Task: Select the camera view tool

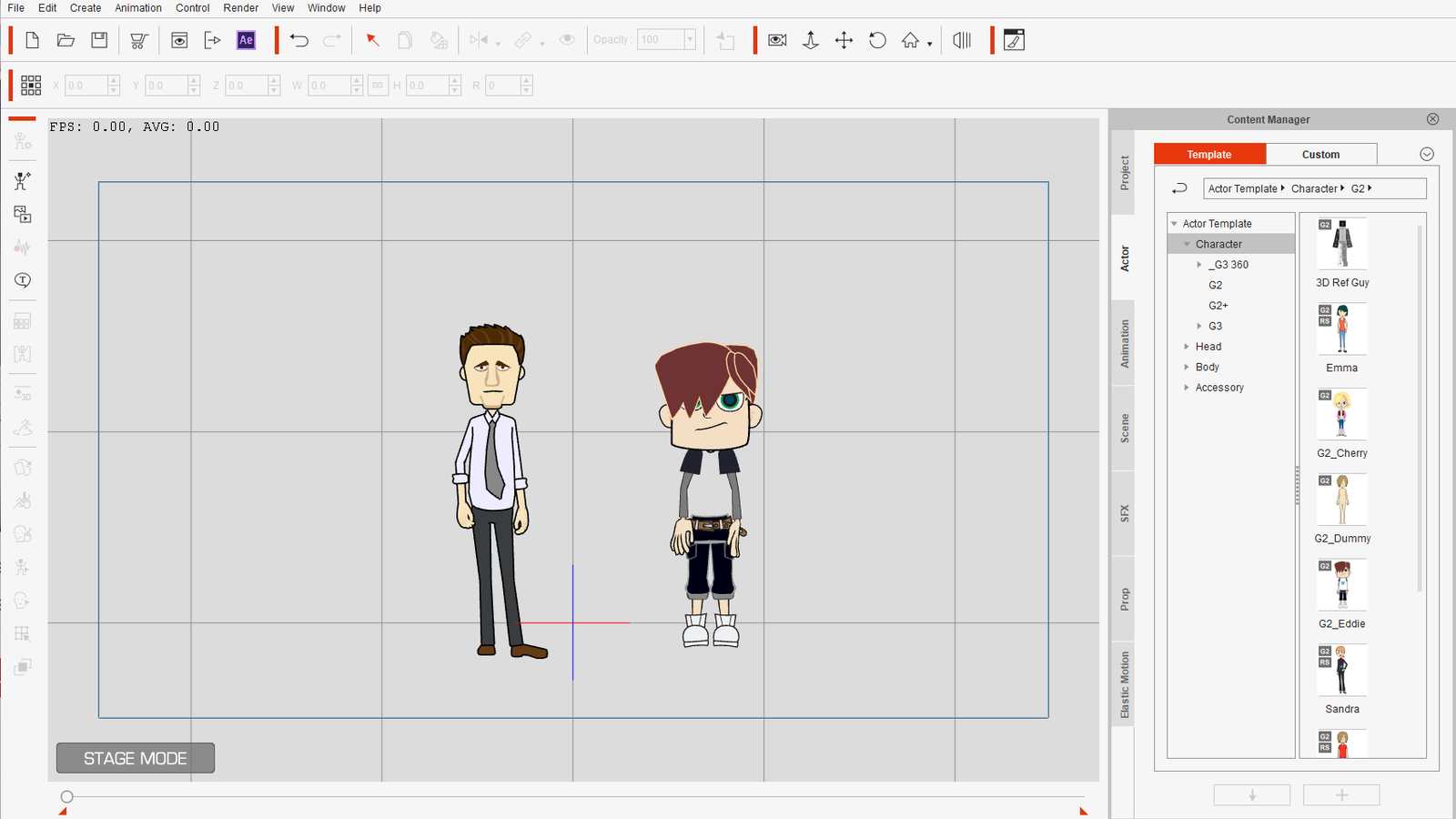Action: click(x=776, y=40)
